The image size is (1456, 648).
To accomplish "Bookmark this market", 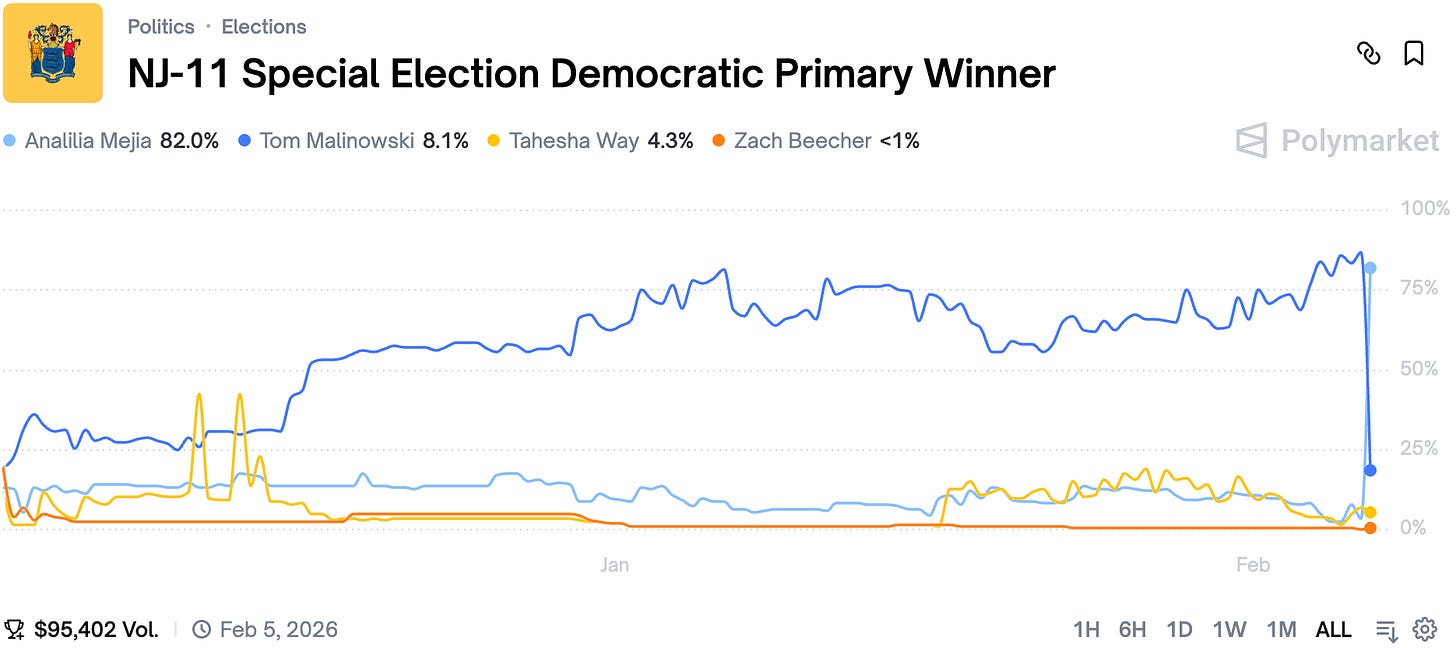I will click(1414, 53).
